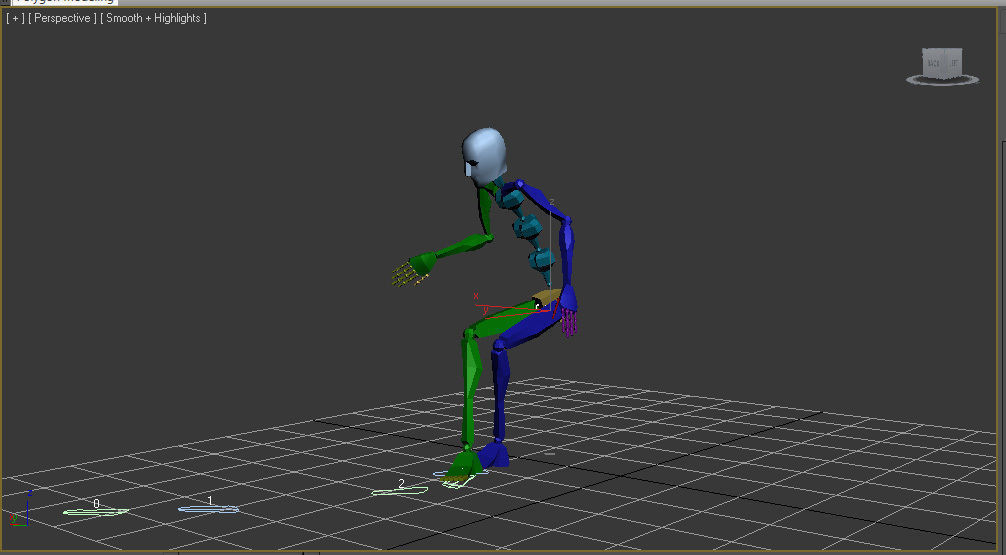The width and height of the screenshot is (1006, 555).
Task: Select the green foot on the ground
Action: point(463,465)
